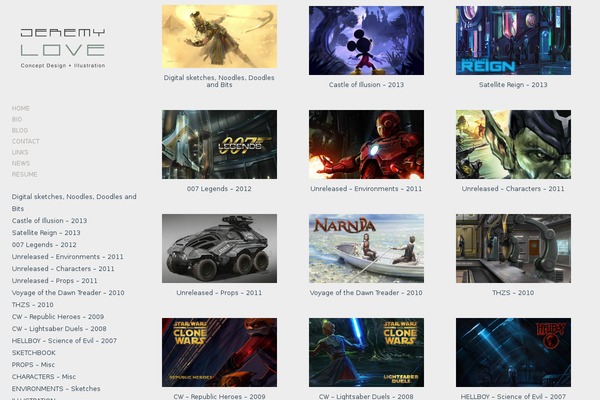Open sidebar link Unreleased – Props – 2011
This screenshot has width=600, height=400.
coord(54,281)
